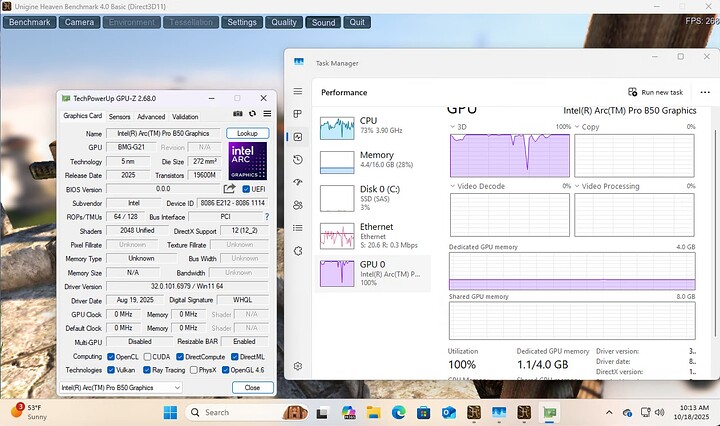
Task: Open Startup apps in Task Manager sidebar
Action: [298, 182]
